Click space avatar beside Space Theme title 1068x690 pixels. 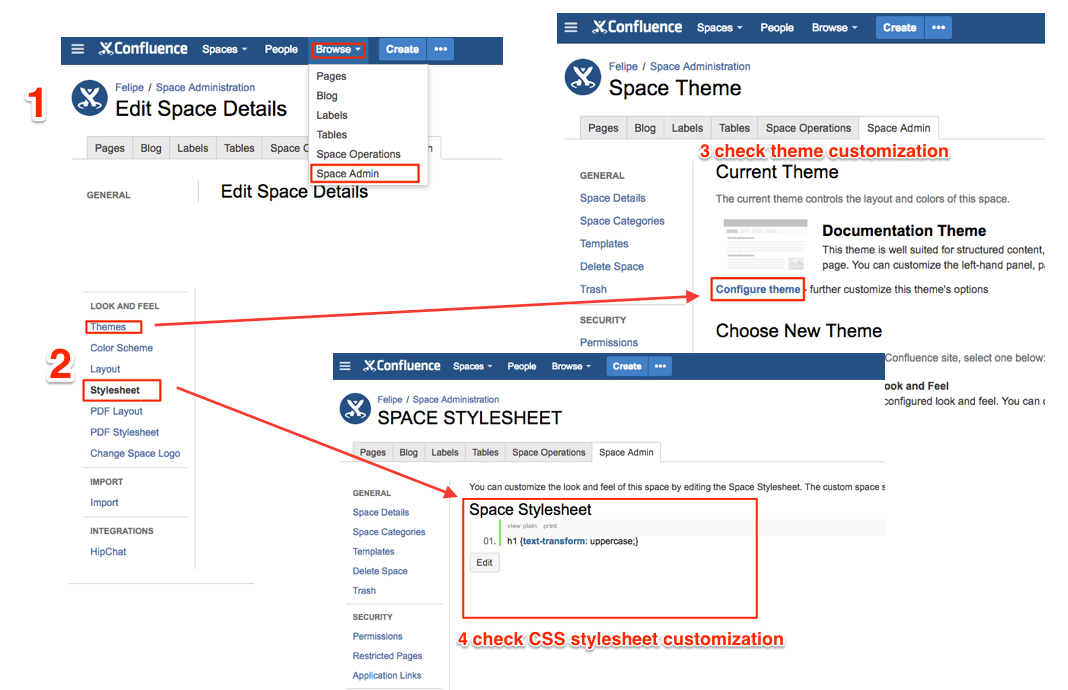[x=583, y=77]
